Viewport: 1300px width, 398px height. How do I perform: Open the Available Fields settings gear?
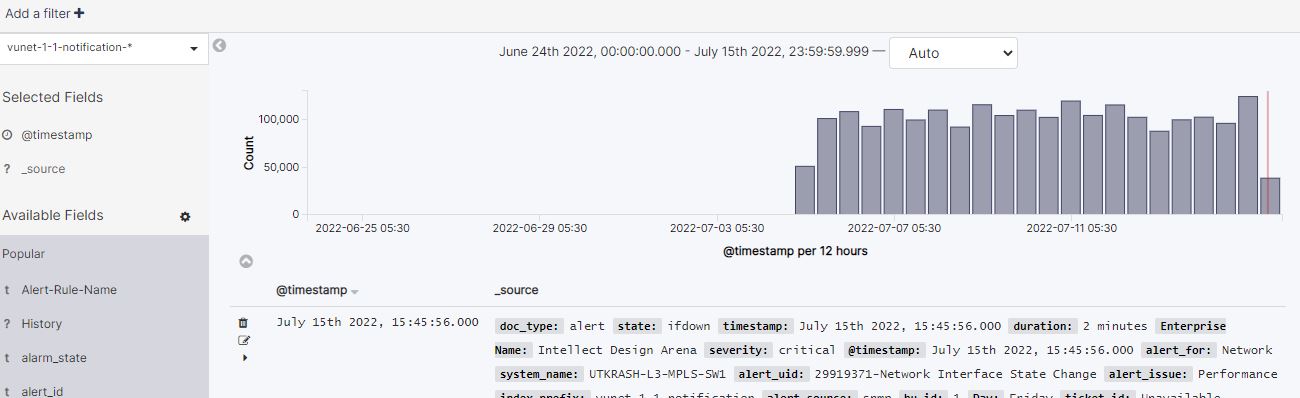[185, 216]
